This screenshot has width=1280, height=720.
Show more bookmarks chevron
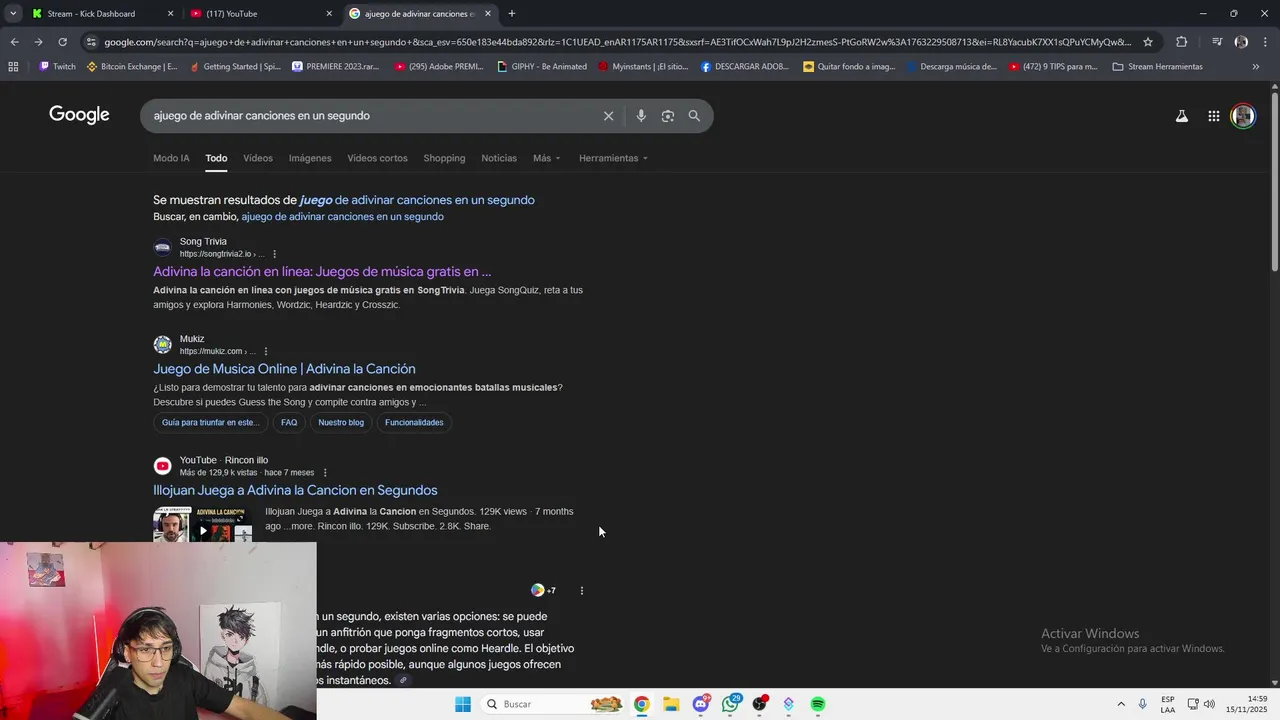(x=1256, y=67)
